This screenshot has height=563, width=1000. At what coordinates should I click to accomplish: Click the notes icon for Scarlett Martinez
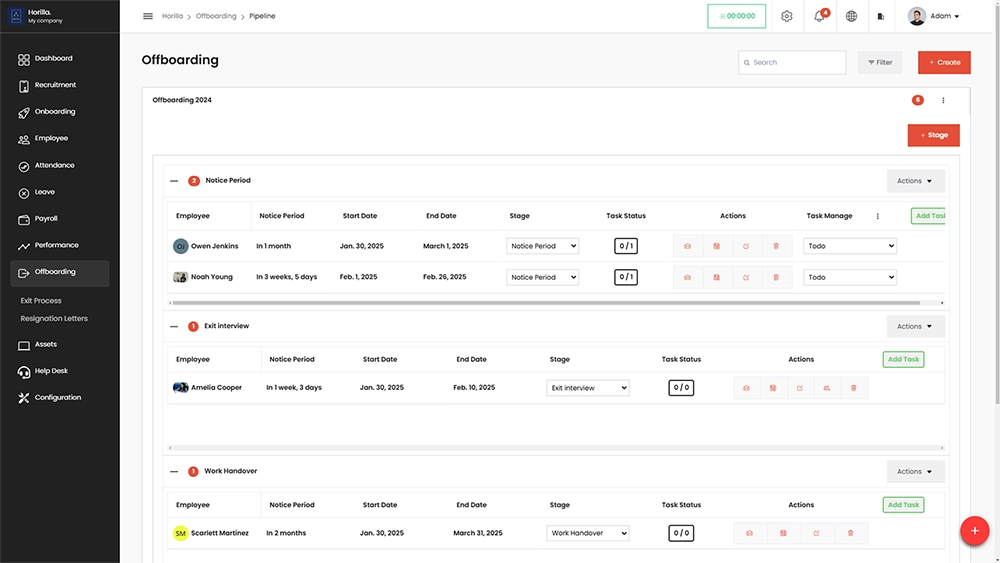[x=783, y=533]
